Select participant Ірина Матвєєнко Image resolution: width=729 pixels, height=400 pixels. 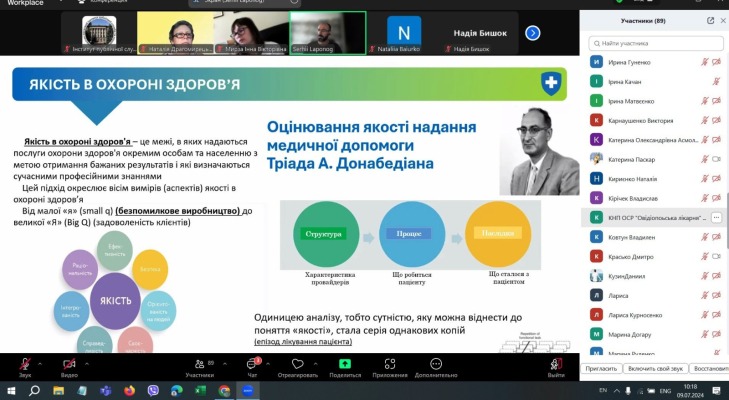[653, 101]
